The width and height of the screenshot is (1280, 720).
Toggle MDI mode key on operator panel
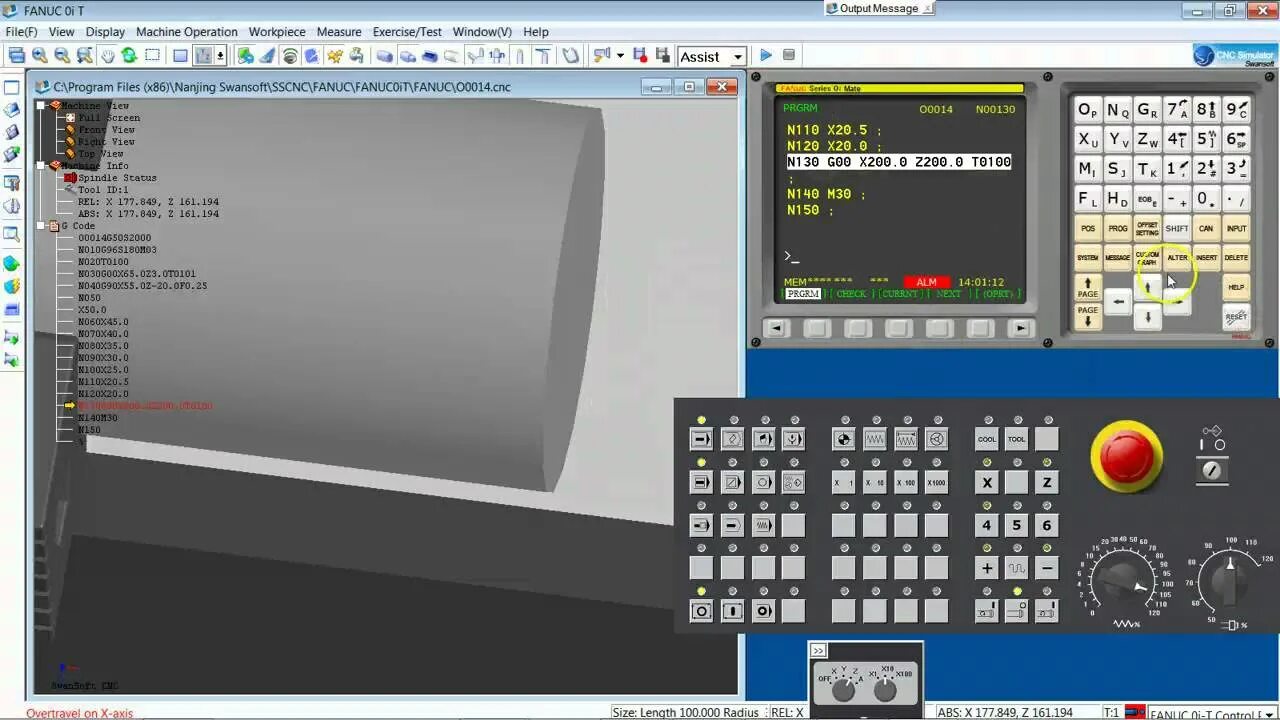click(763, 439)
